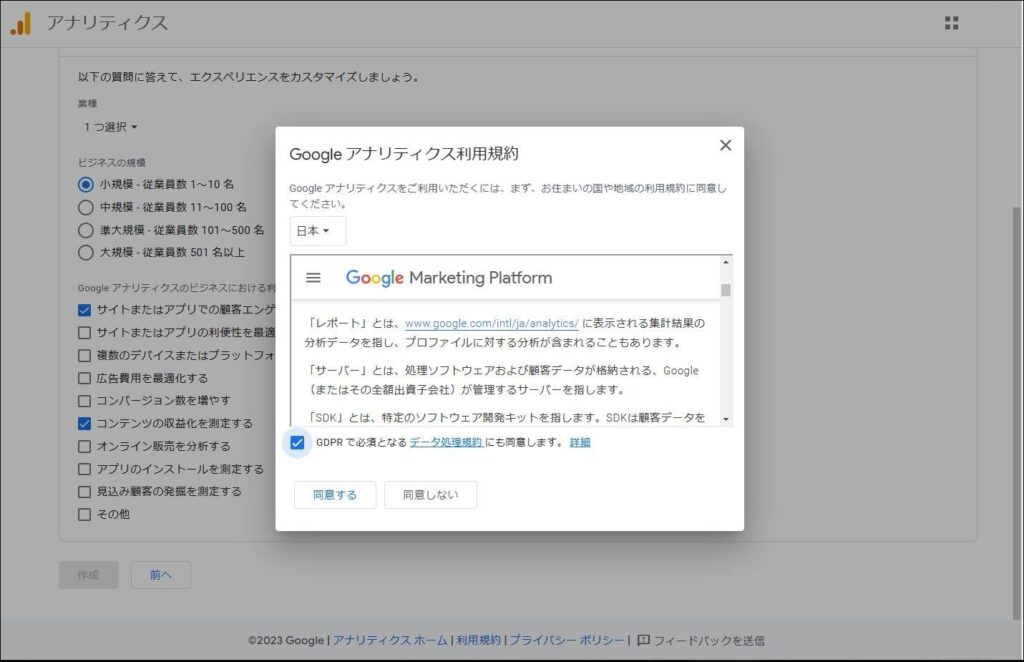Image resolution: width=1024 pixels, height=662 pixels.
Task: Close the terms of service dialog
Action: click(726, 146)
